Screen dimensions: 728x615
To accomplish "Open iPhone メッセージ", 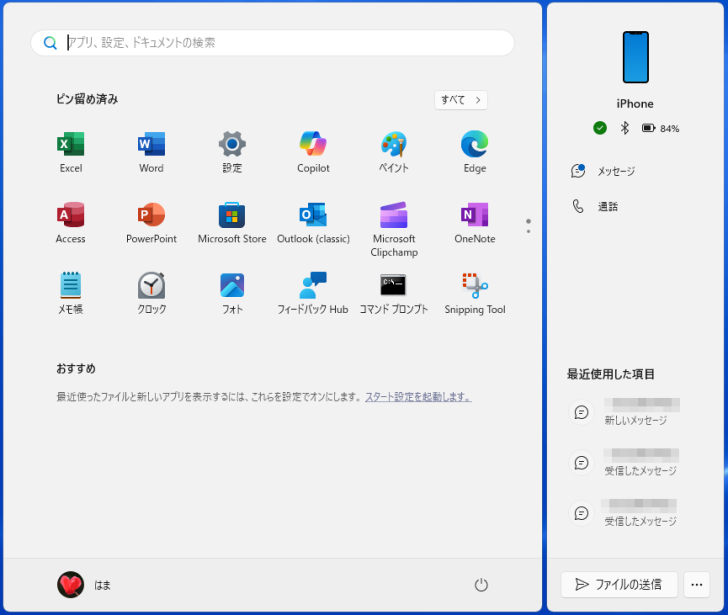I will click(x=603, y=171).
